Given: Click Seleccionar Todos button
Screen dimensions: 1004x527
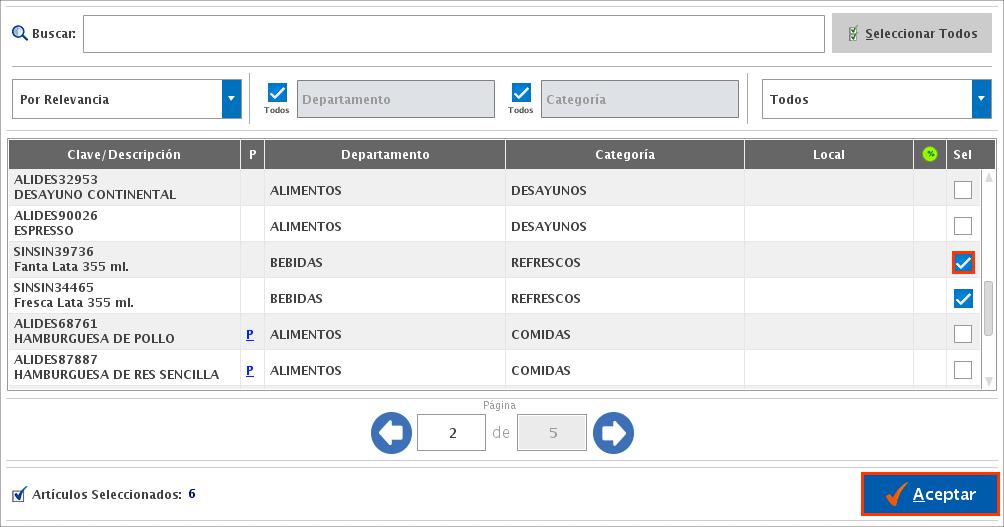Looking at the screenshot, I should [x=912, y=33].
